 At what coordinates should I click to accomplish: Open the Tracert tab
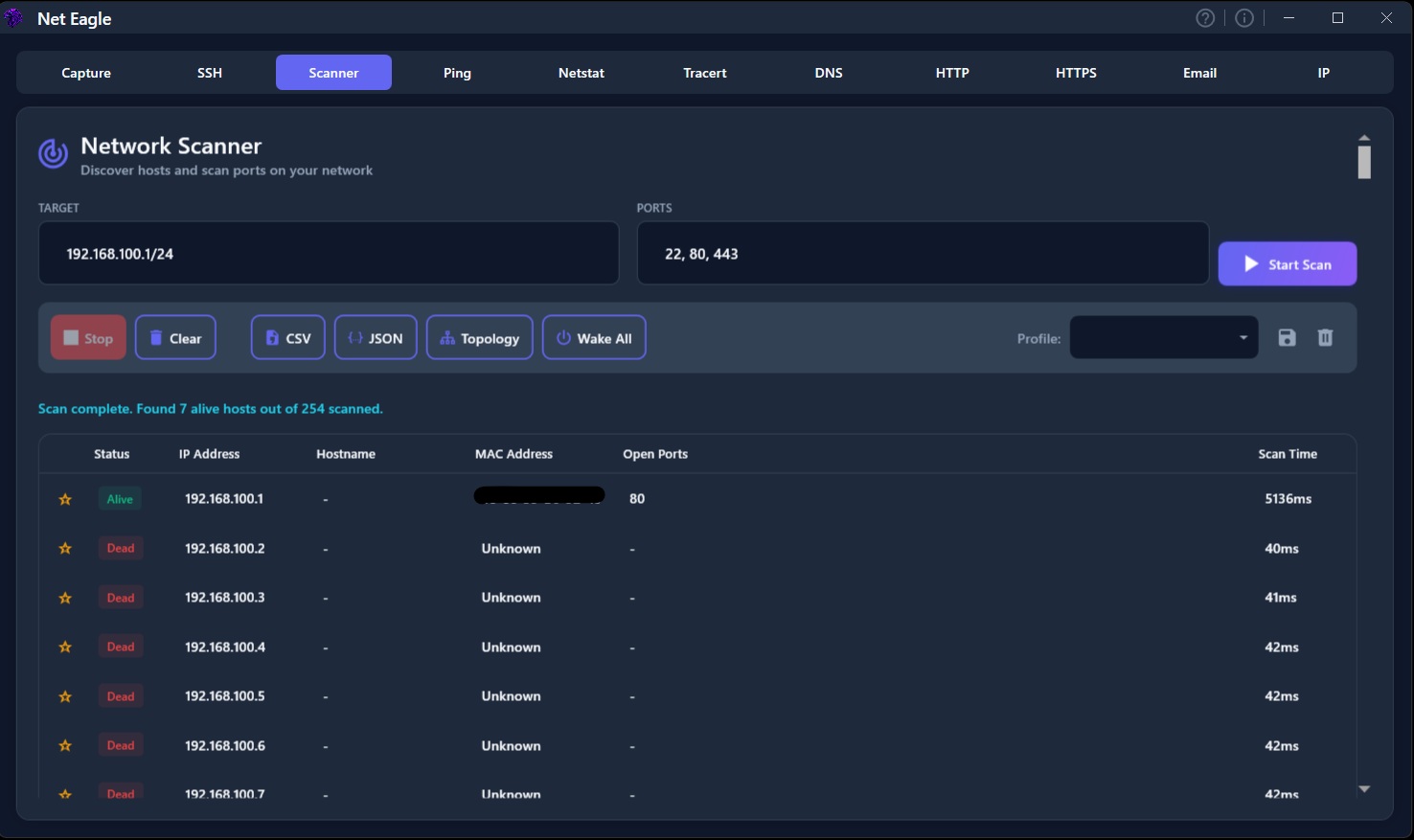[x=704, y=72]
